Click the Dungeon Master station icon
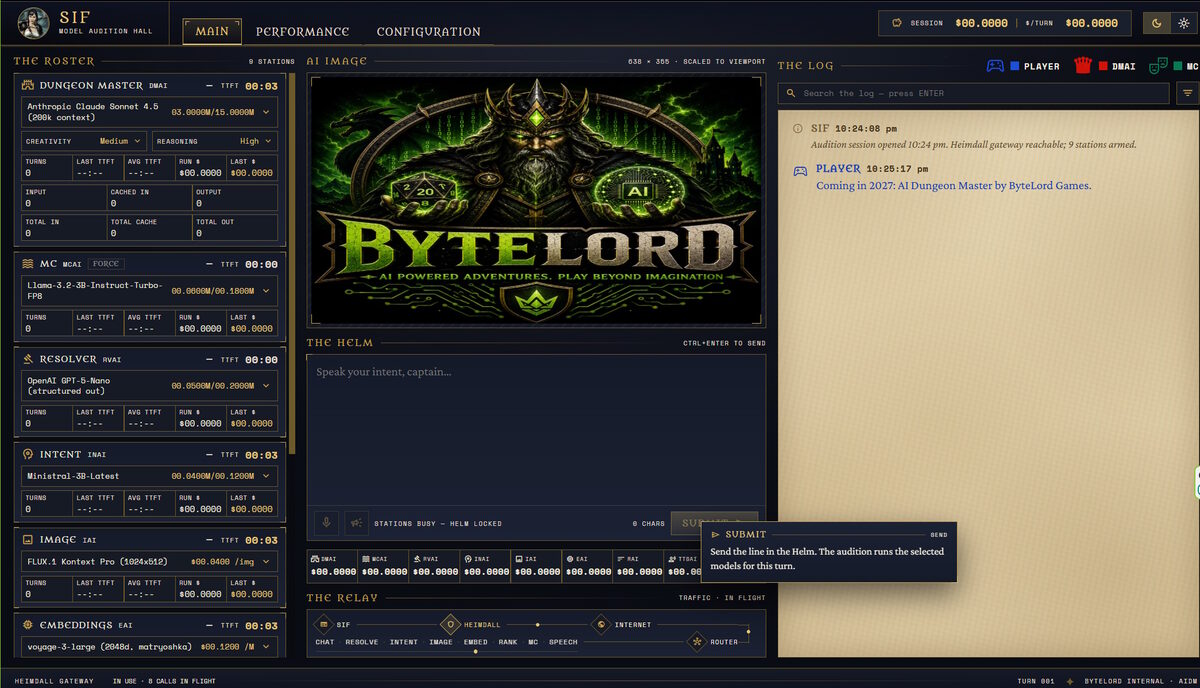This screenshot has height=688, width=1200. 28,86
